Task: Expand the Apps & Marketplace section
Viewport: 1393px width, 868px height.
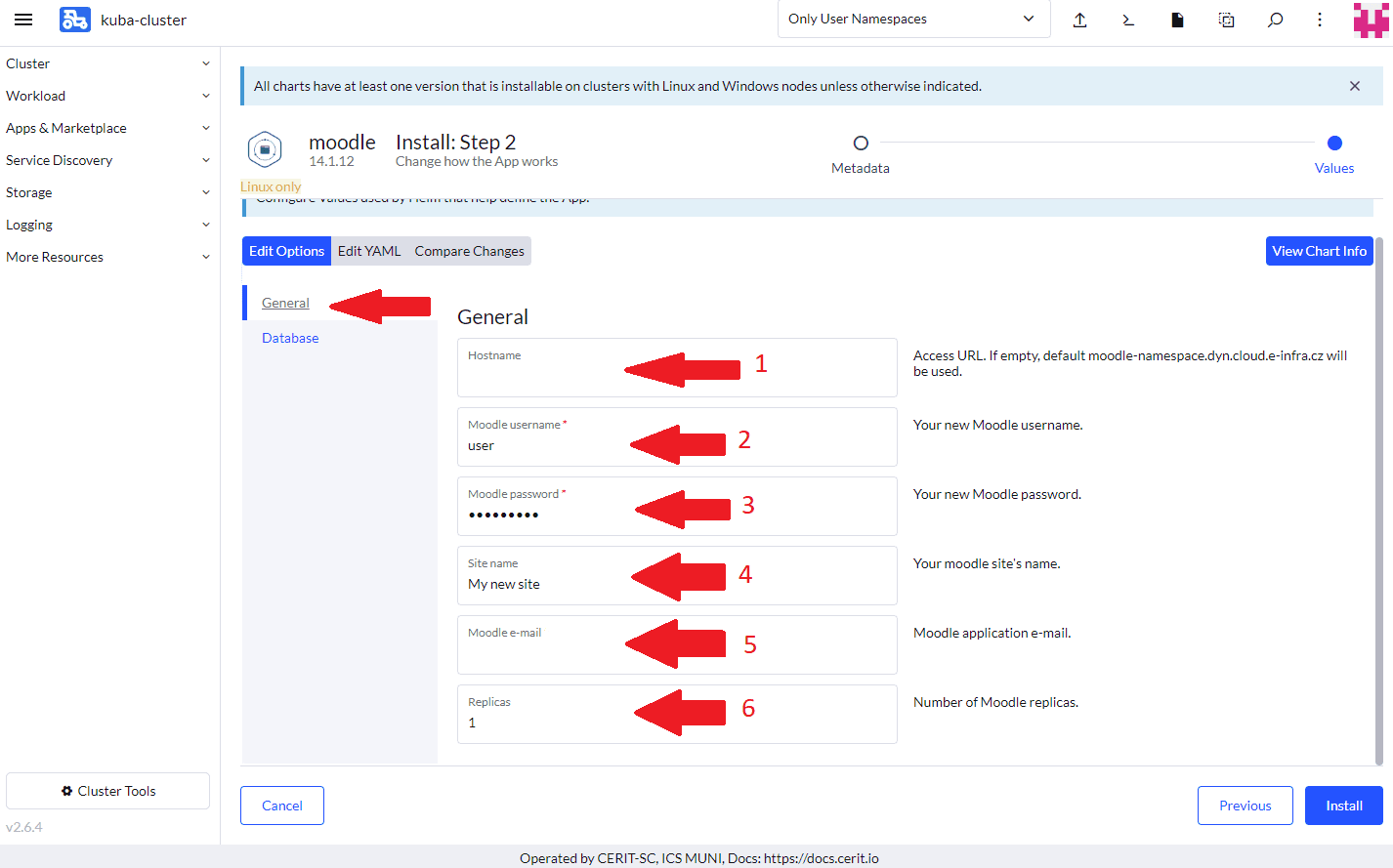Action: (x=107, y=128)
